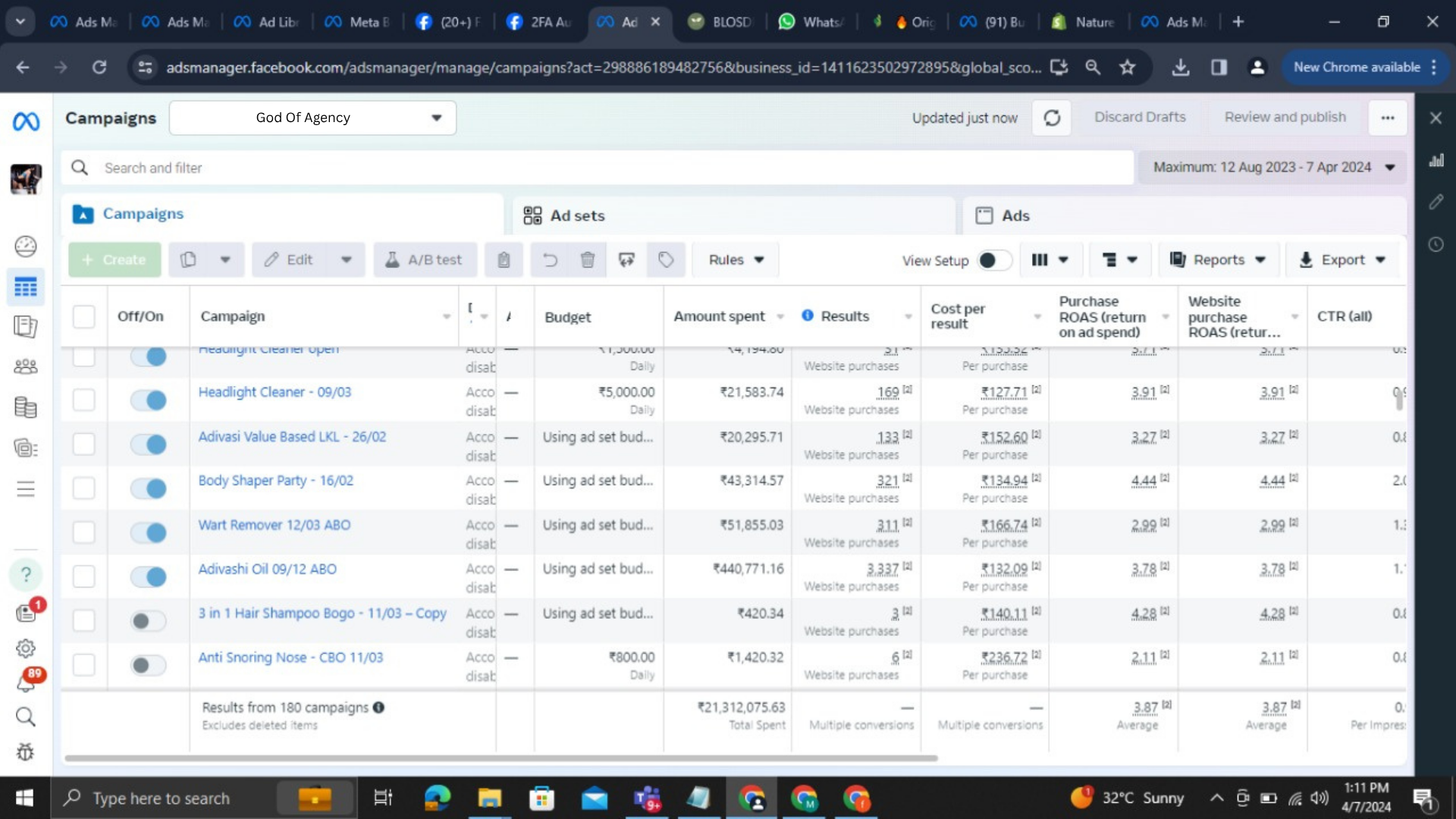Switch to the Ad sets tab
1456x819 pixels.
[576, 216]
